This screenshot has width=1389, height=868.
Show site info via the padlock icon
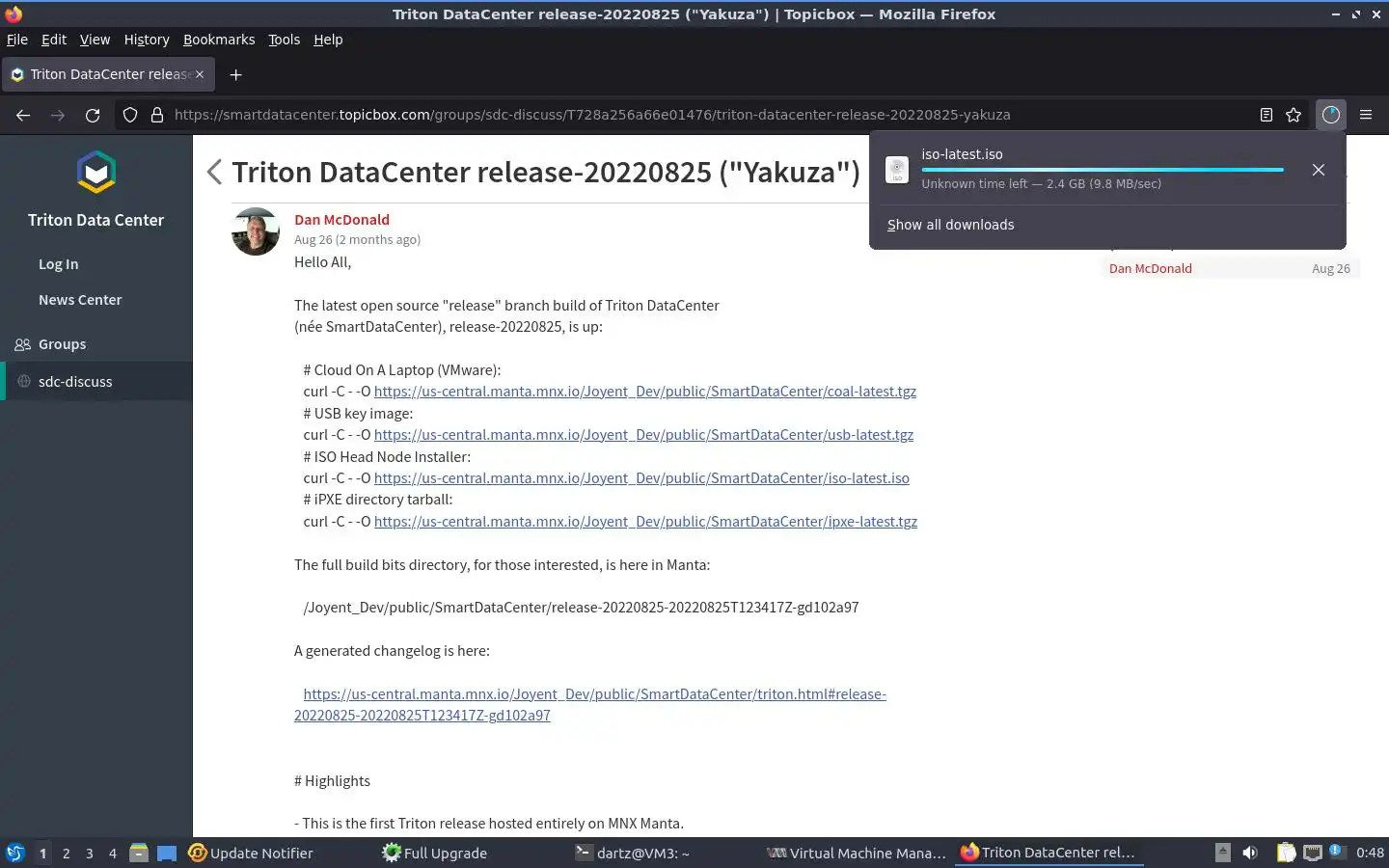coord(157,115)
